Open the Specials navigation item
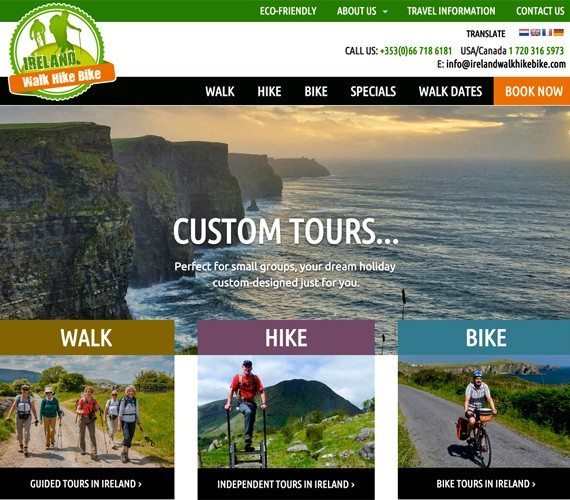 pos(373,91)
